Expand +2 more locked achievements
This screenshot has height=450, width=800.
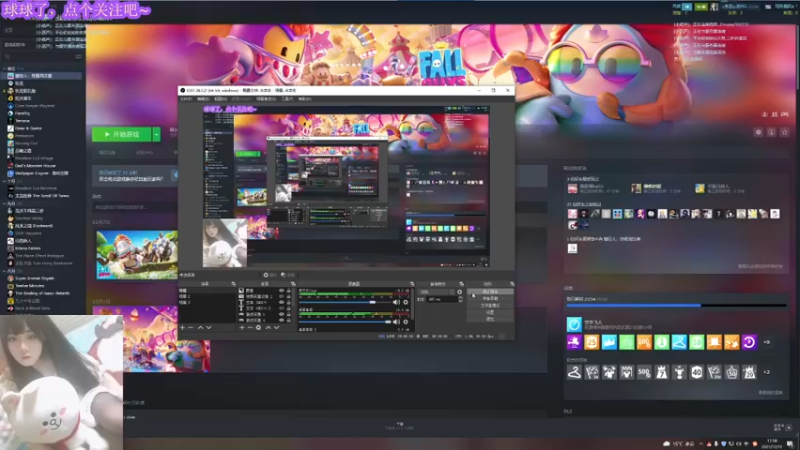point(766,372)
